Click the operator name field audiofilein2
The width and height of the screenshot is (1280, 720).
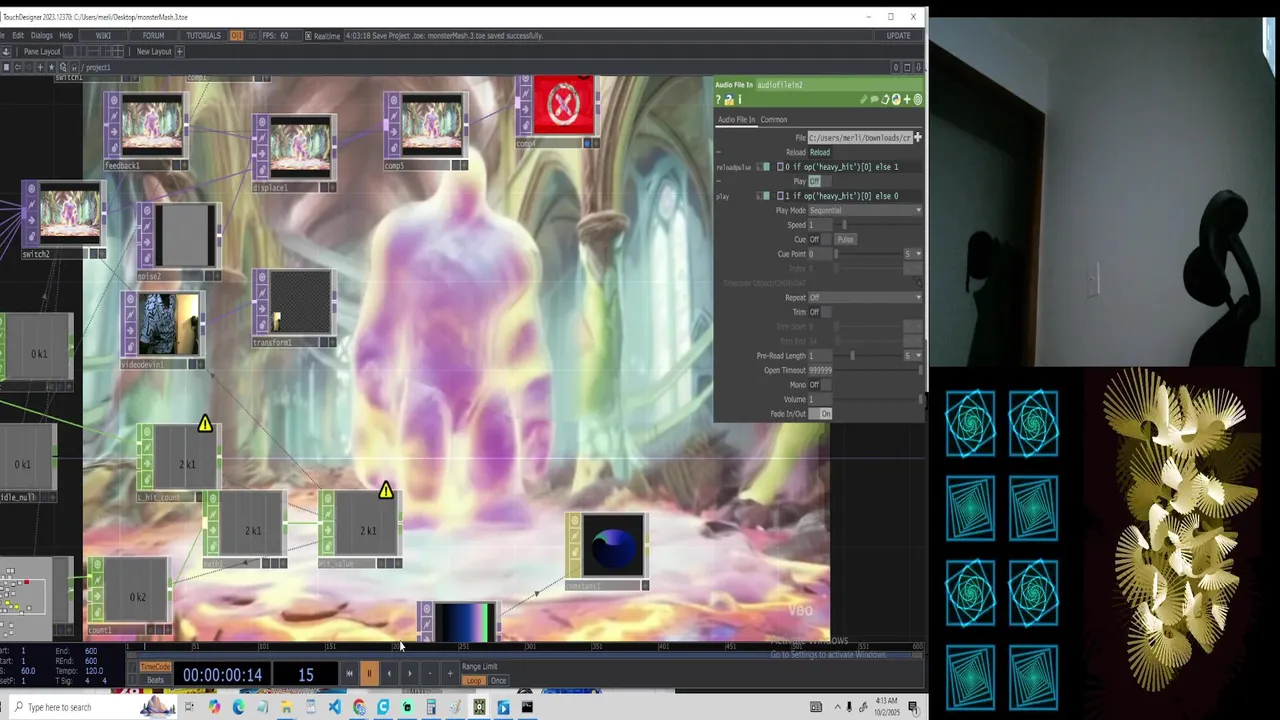coord(836,85)
